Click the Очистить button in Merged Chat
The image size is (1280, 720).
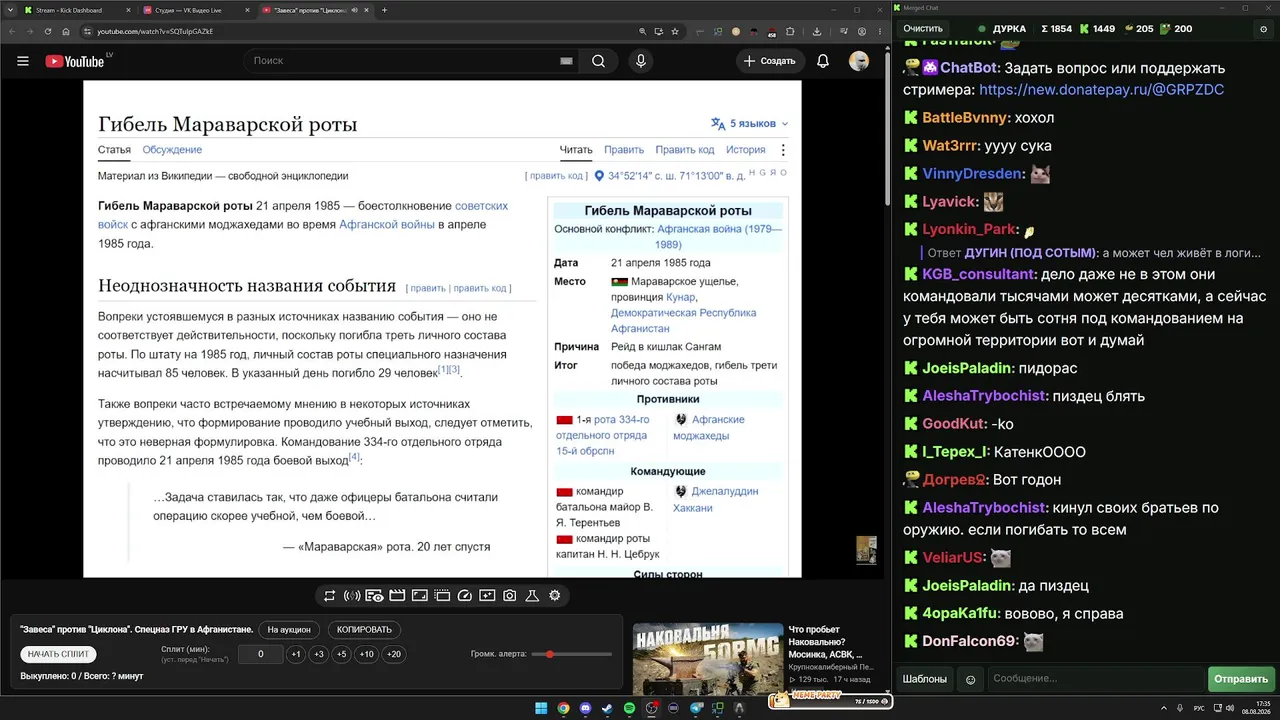click(923, 29)
